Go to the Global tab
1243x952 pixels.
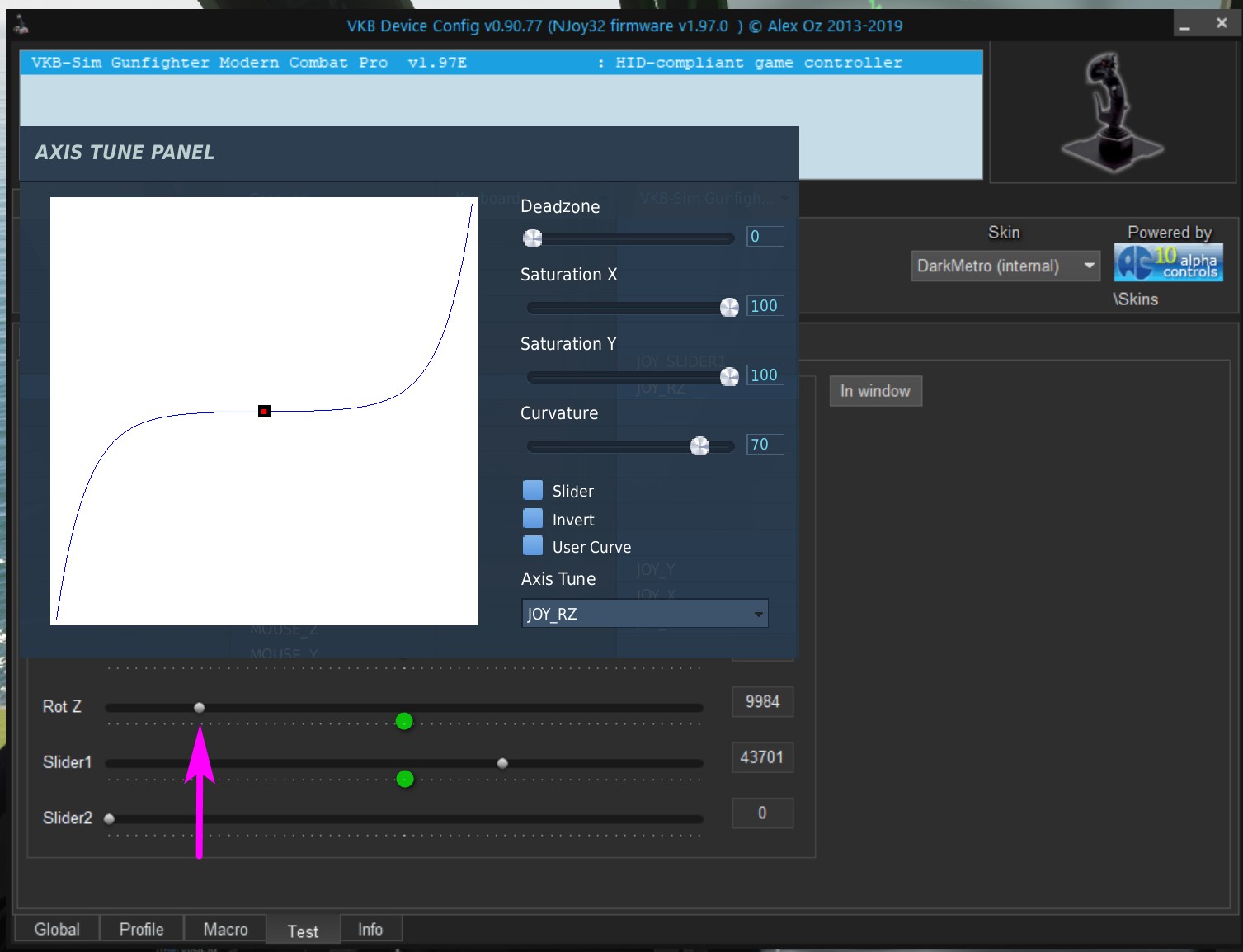(57, 929)
